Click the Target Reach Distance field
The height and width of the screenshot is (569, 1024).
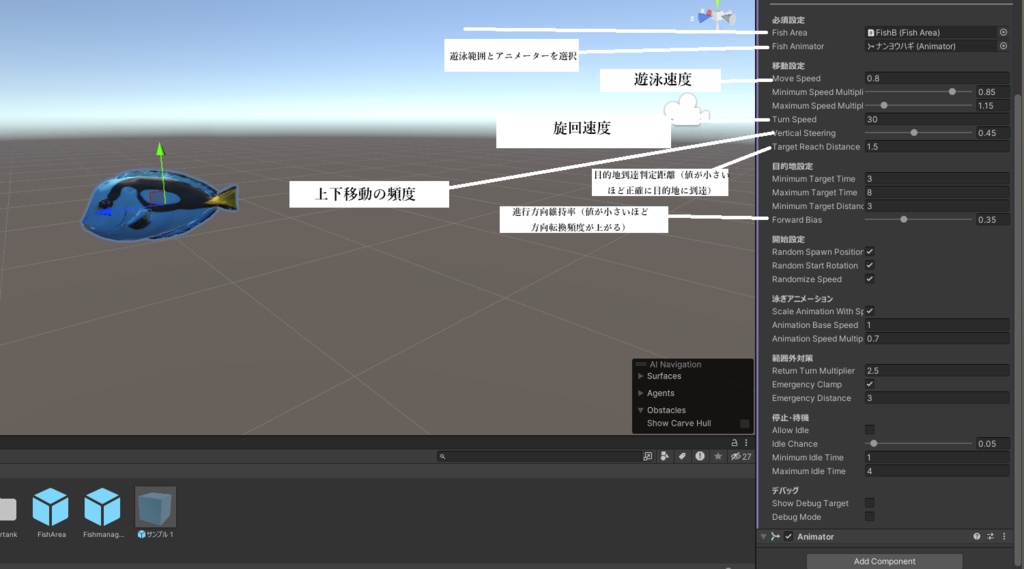point(937,146)
